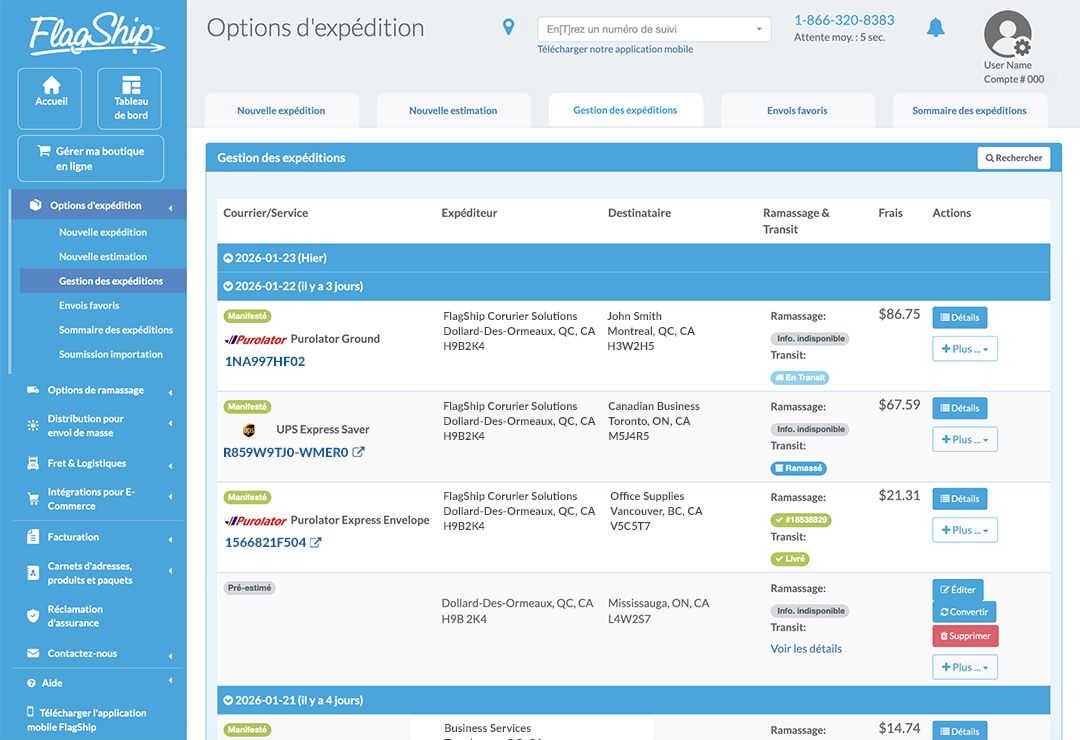Image resolution: width=1080 pixels, height=740 pixels.
Task: Click the notification bell icon
Action: (935, 28)
